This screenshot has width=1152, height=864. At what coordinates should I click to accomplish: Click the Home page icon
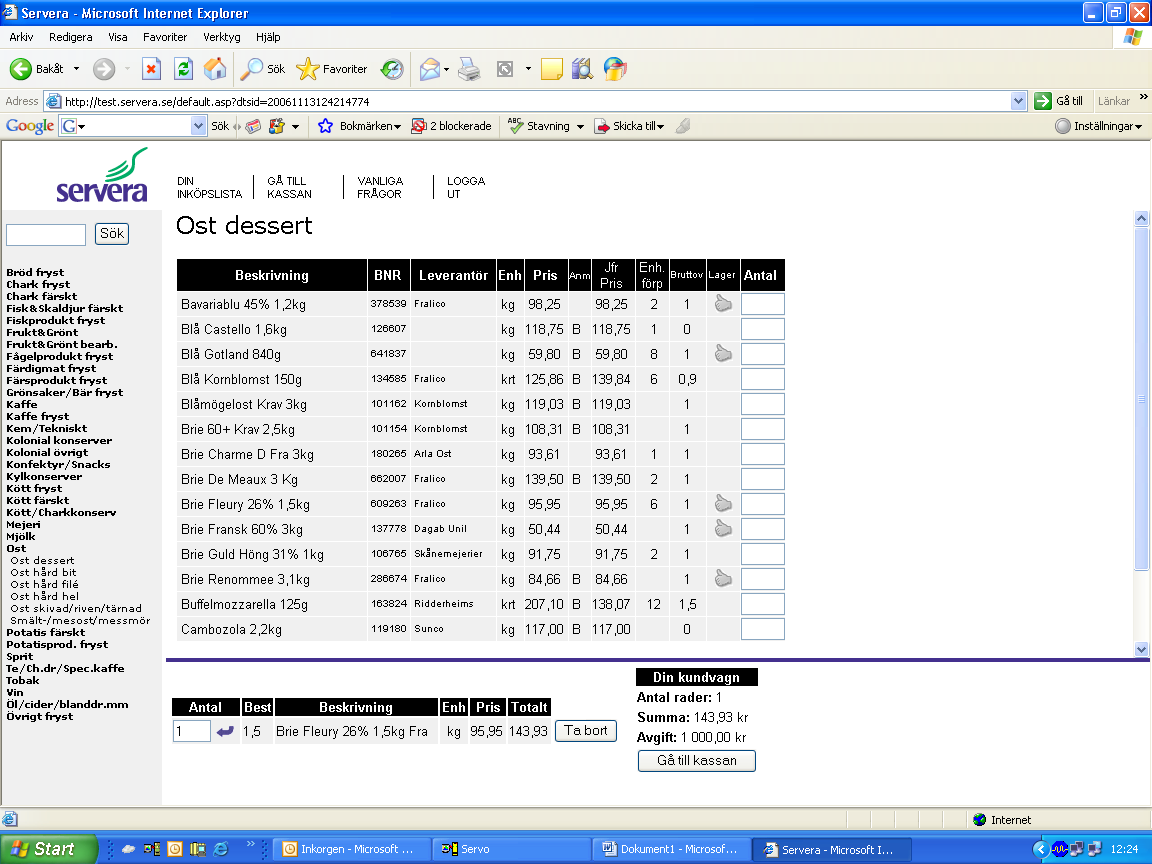click(x=215, y=69)
